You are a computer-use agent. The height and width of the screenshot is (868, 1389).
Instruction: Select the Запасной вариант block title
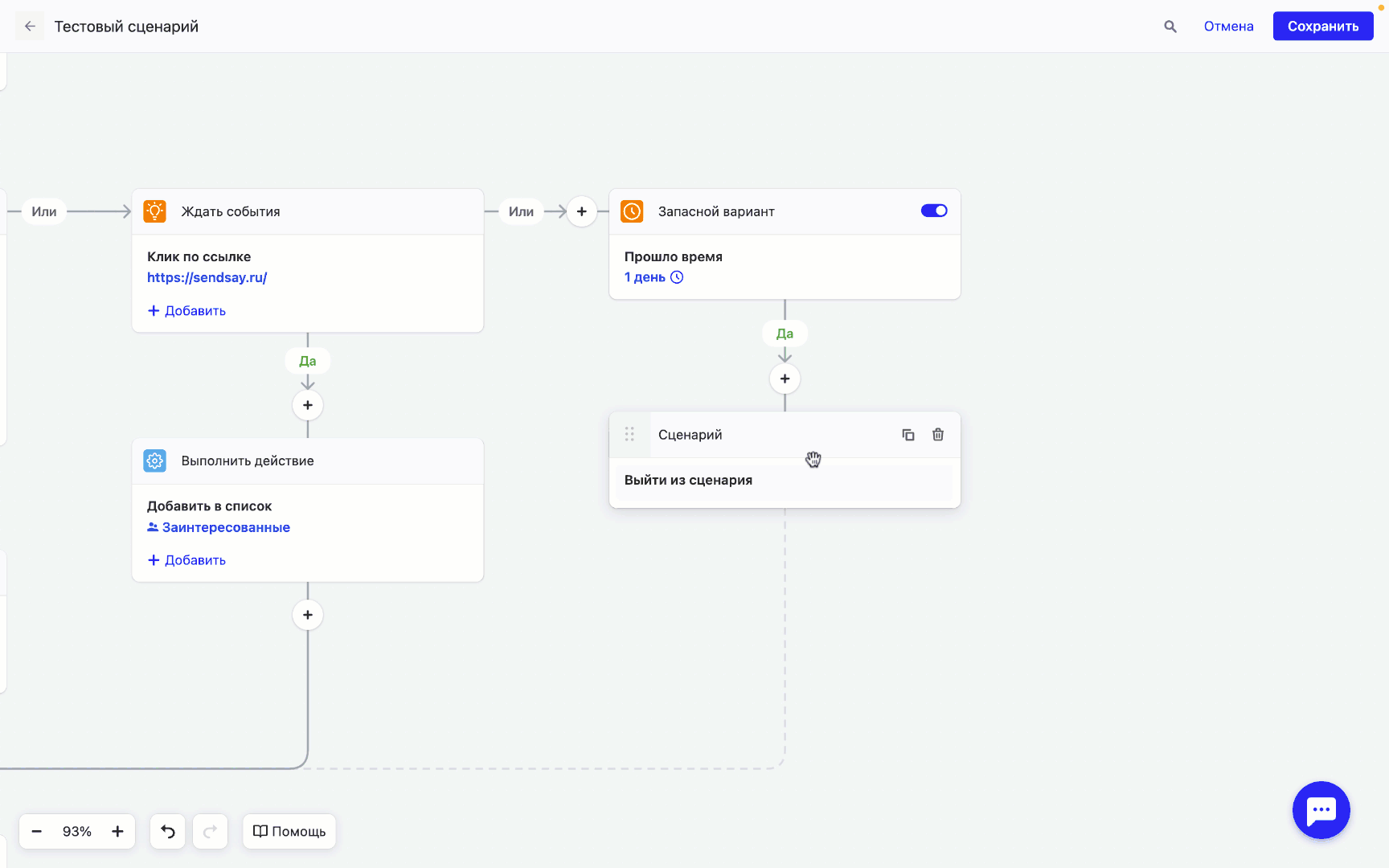tap(716, 211)
